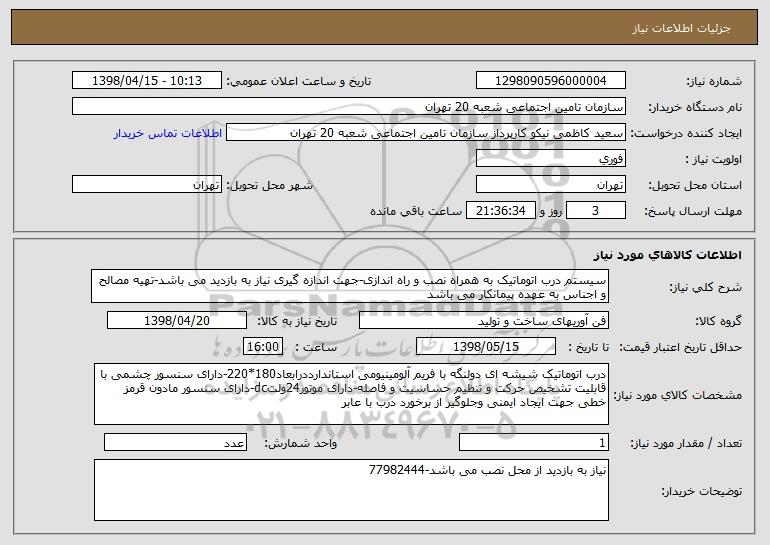The width and height of the screenshot is (770, 545).
Task: Click the label استان محل تحویل
Action: tap(695, 185)
